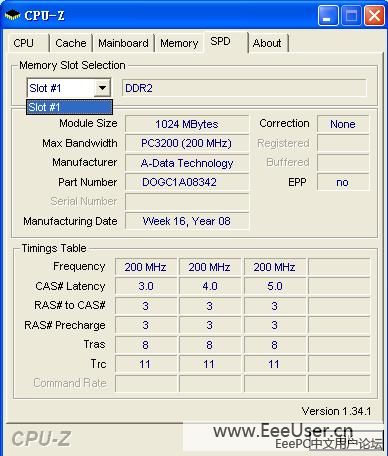This screenshot has width=388, height=456.
Task: Click the EPP label
Action: pyautogui.click(x=297, y=182)
